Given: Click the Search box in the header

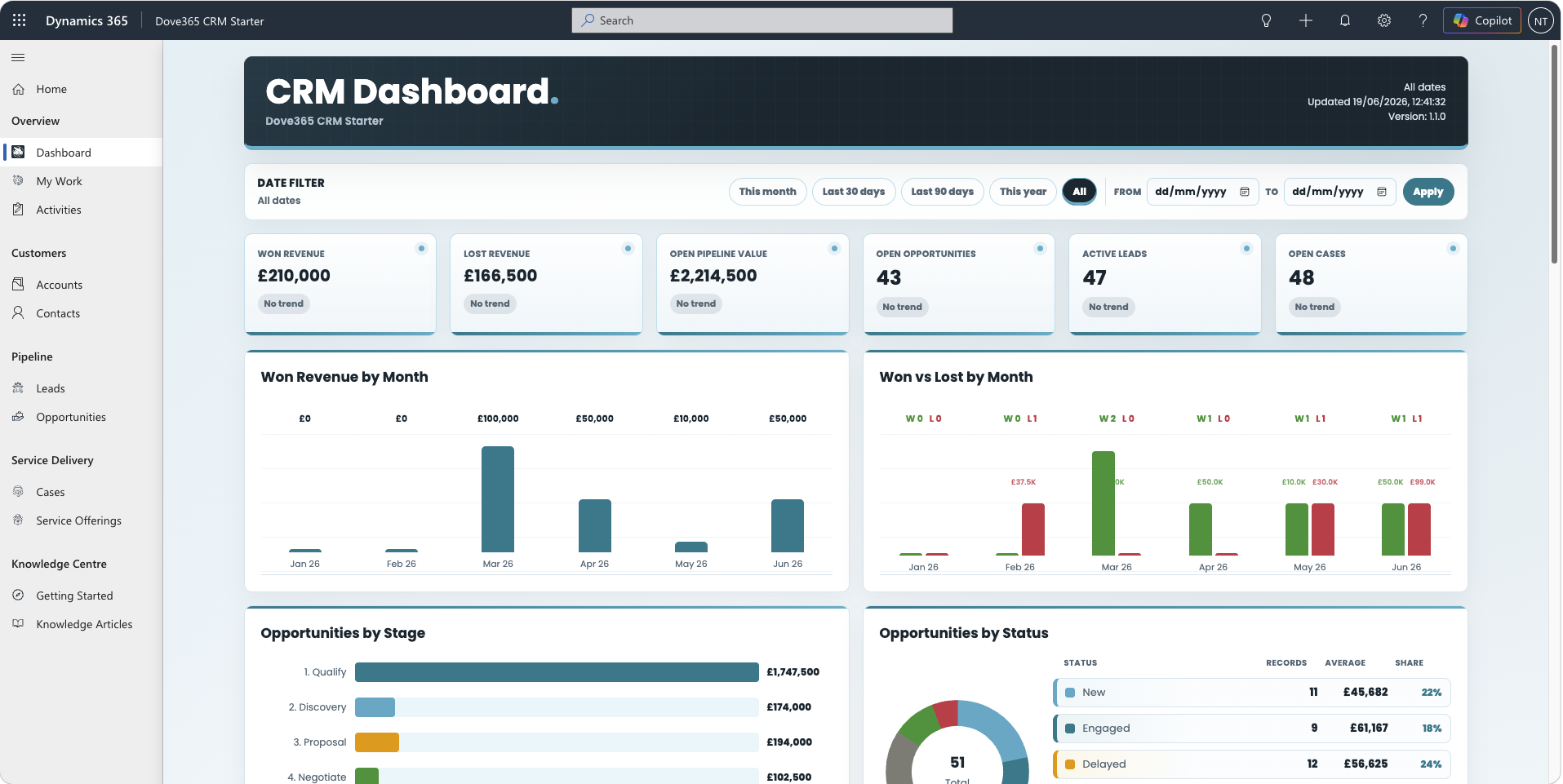Looking at the screenshot, I should pyautogui.click(x=762, y=20).
